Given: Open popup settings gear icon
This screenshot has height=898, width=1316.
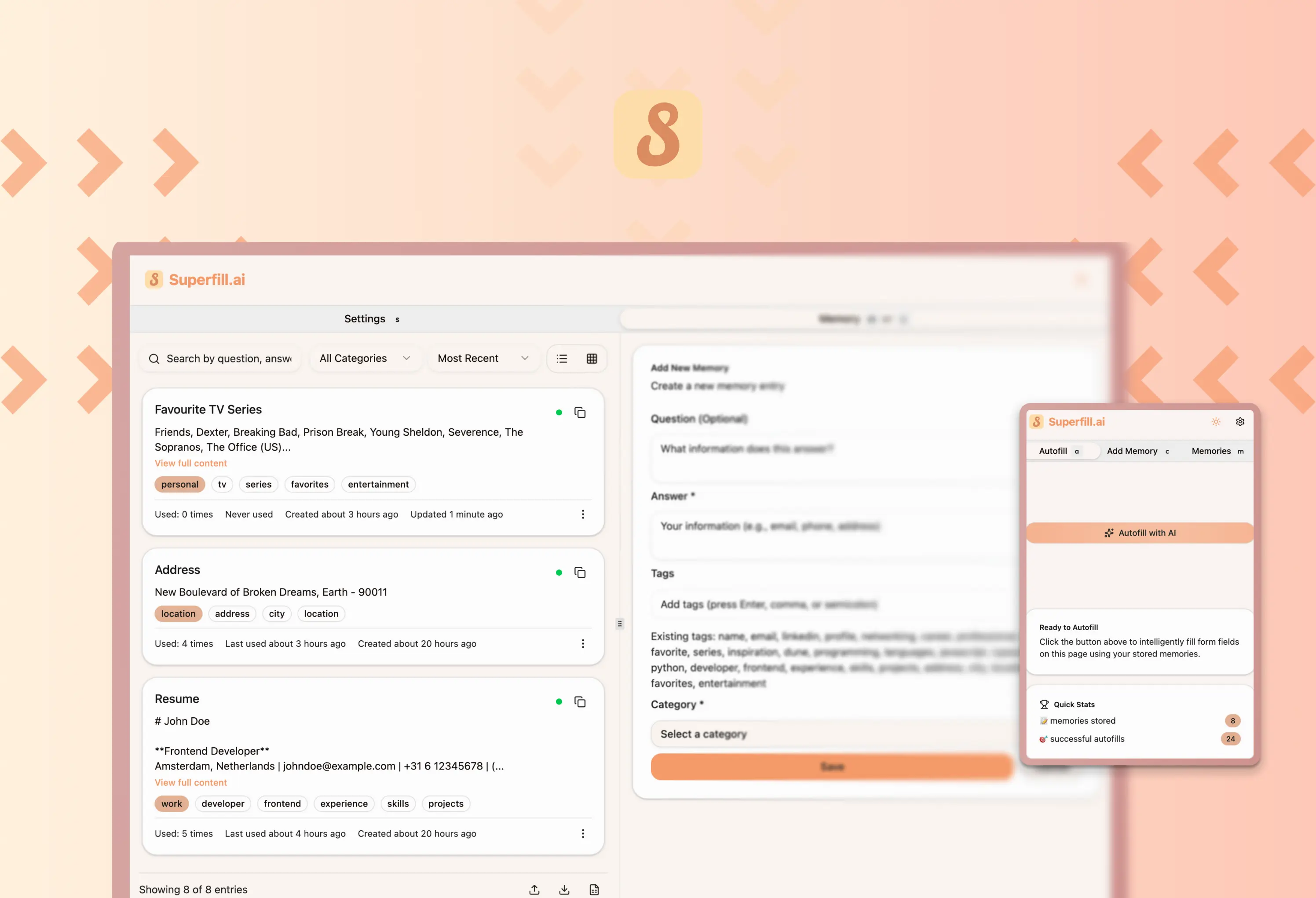Looking at the screenshot, I should click(1239, 422).
